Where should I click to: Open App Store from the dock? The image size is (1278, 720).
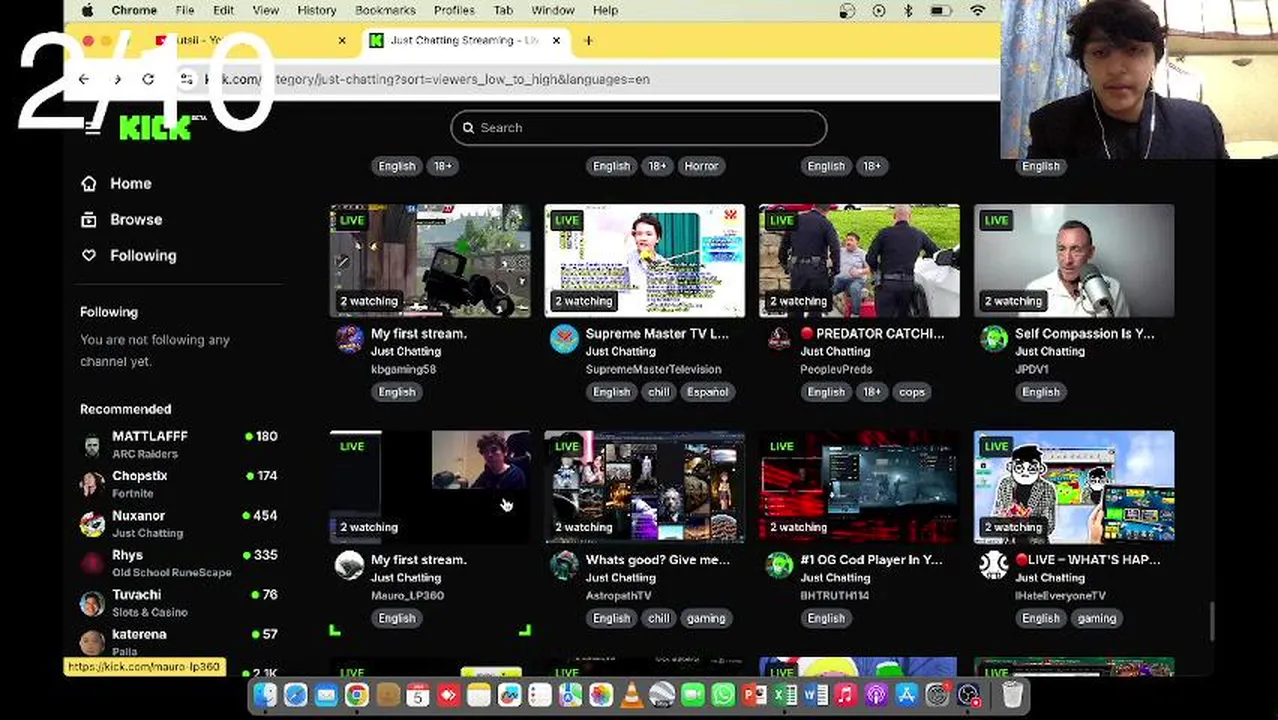pos(907,695)
